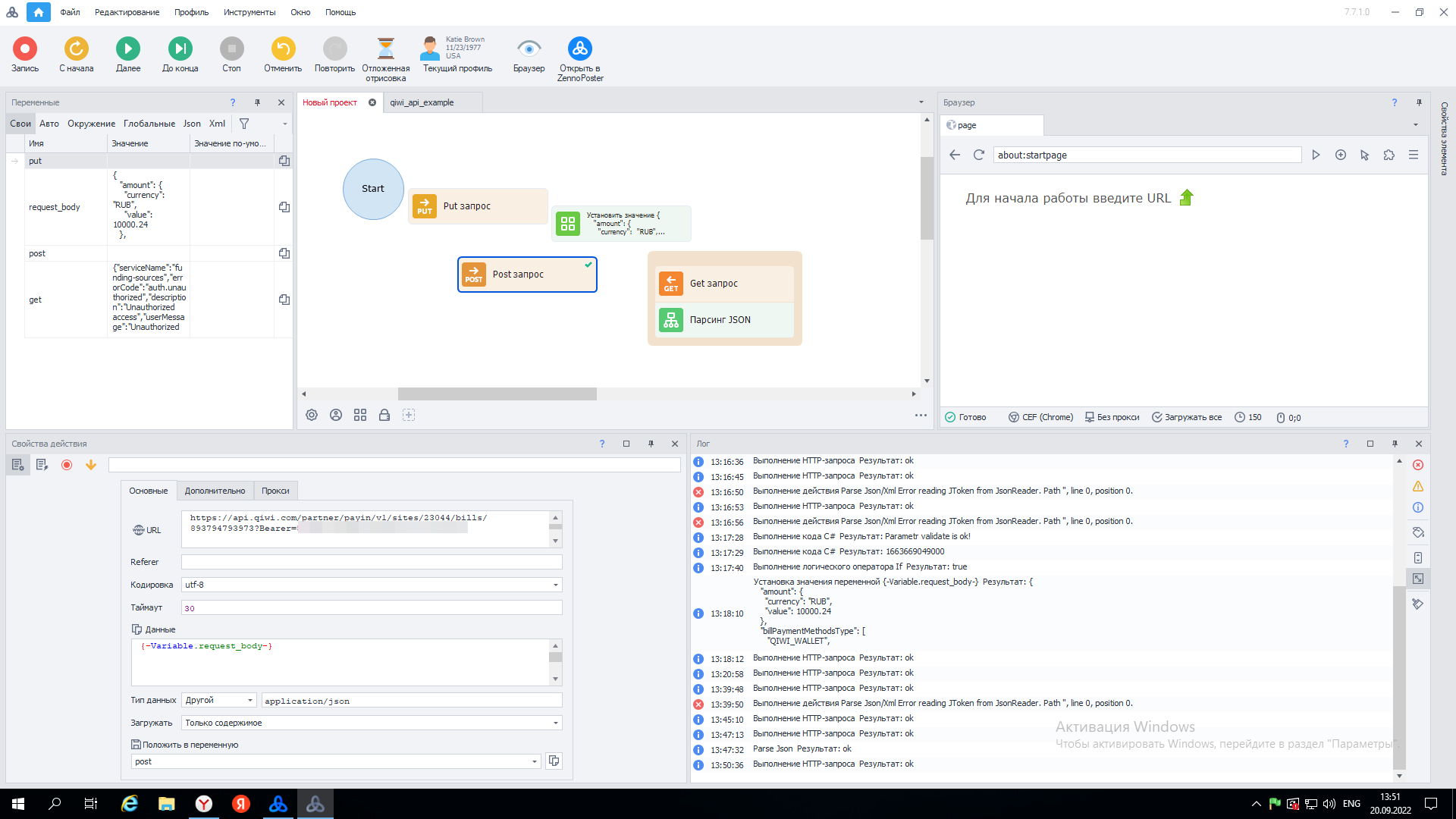Switch to the Прокси tab

[275, 491]
